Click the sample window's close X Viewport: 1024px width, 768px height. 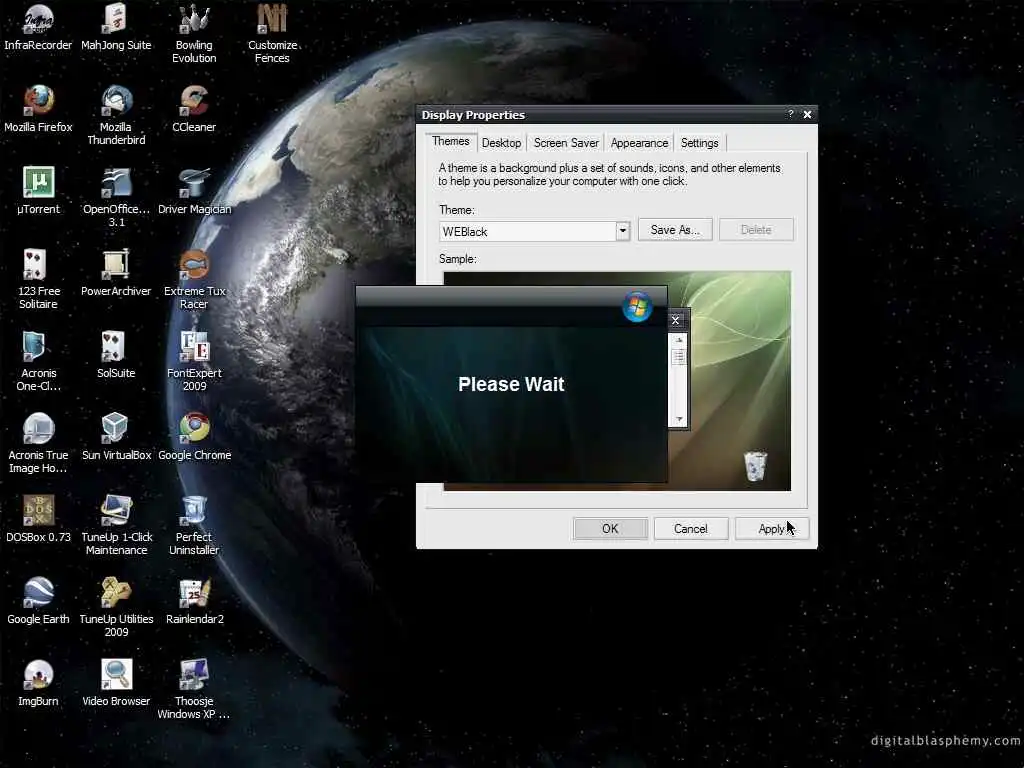tap(676, 320)
